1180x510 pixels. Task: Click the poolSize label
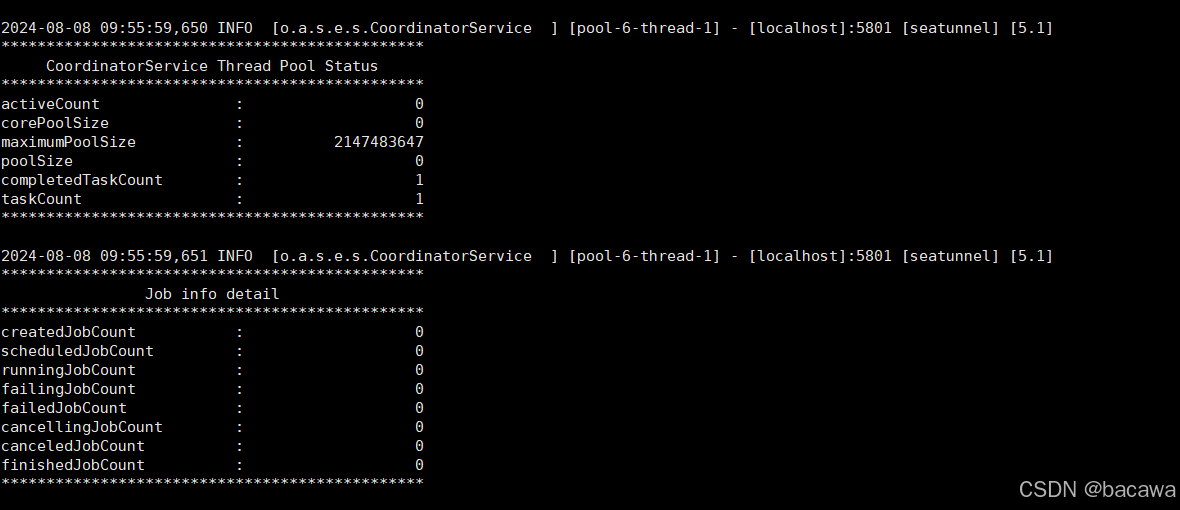point(37,161)
